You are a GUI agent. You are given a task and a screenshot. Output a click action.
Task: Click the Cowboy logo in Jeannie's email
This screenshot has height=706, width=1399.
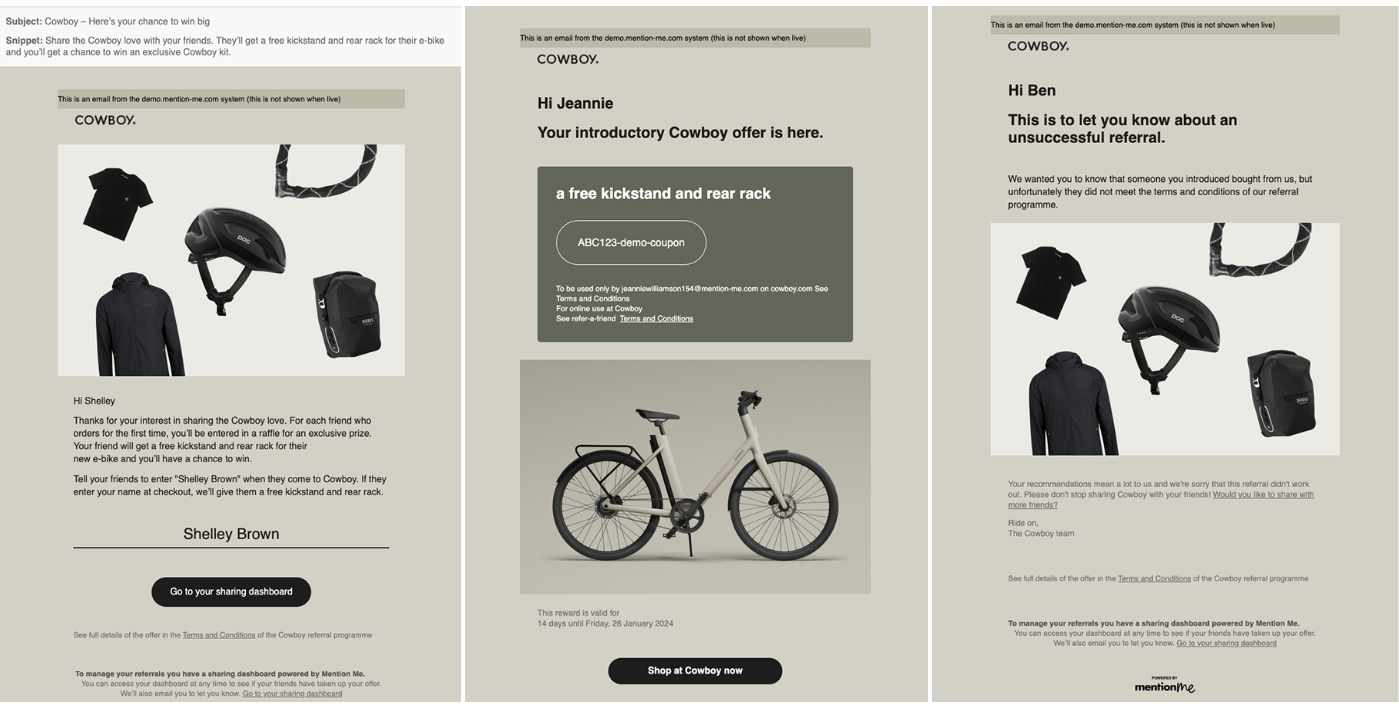pyautogui.click(x=568, y=59)
